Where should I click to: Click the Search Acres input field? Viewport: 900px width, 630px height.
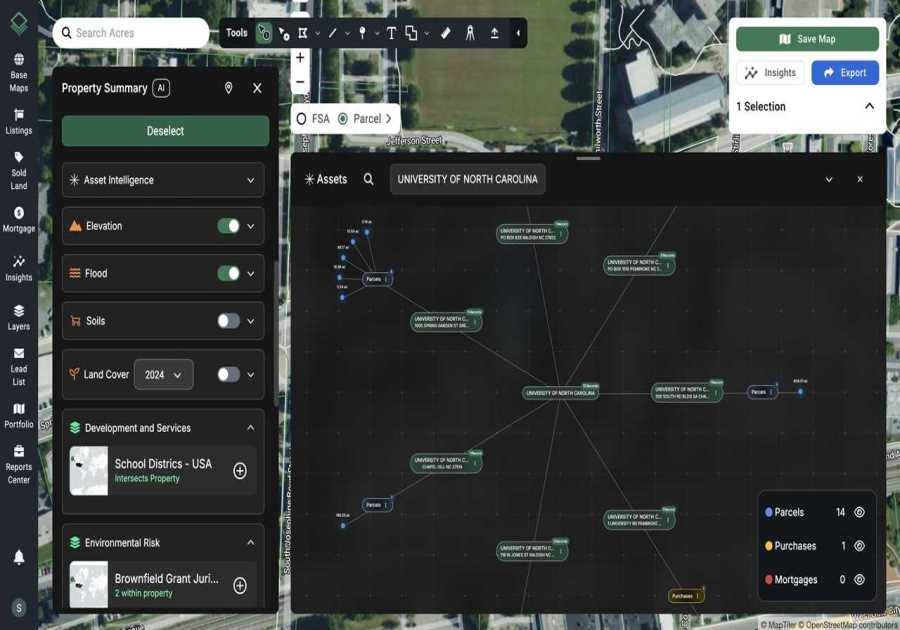tap(131, 32)
